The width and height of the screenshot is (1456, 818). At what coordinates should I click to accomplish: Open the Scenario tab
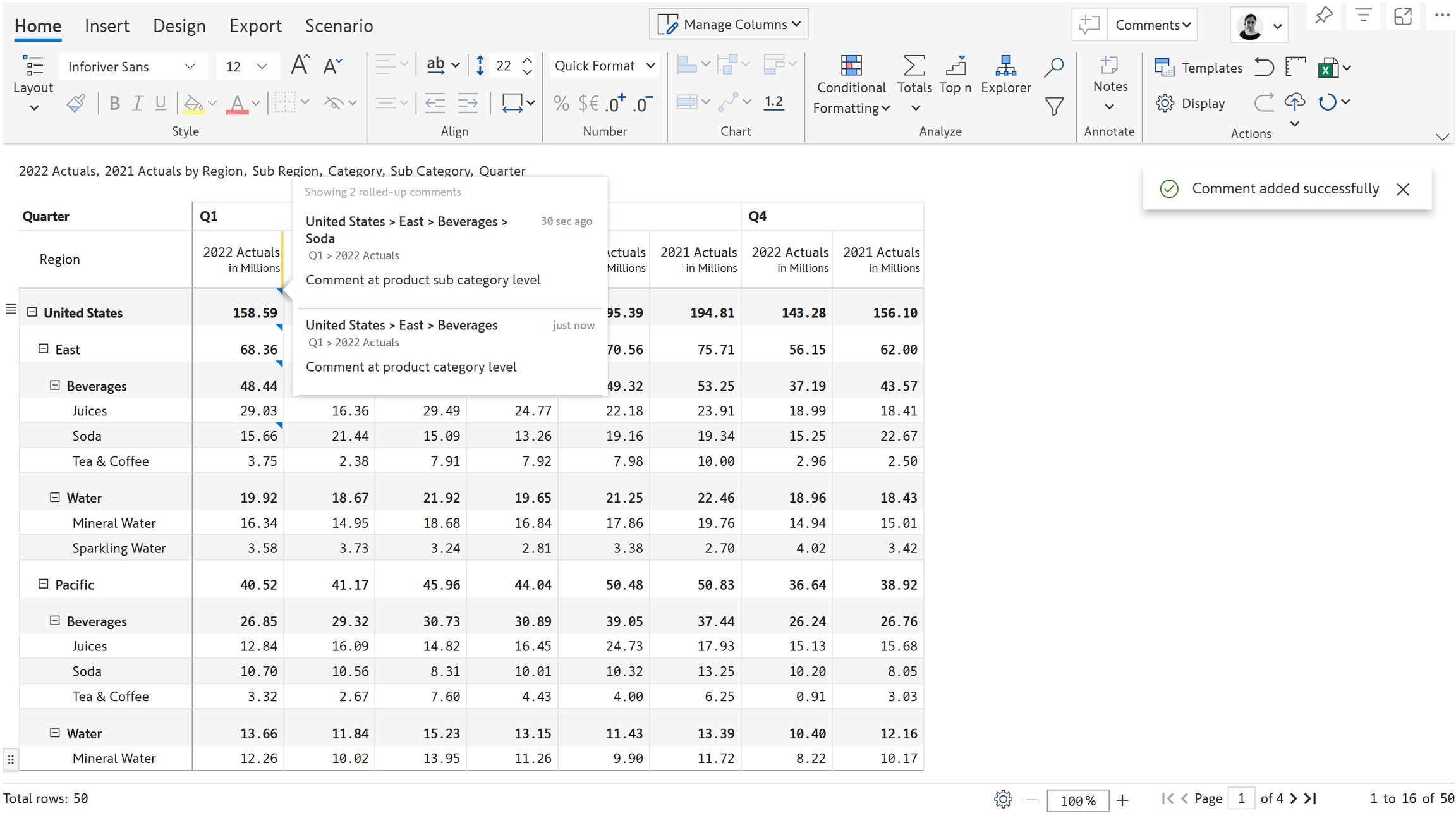coord(339,26)
